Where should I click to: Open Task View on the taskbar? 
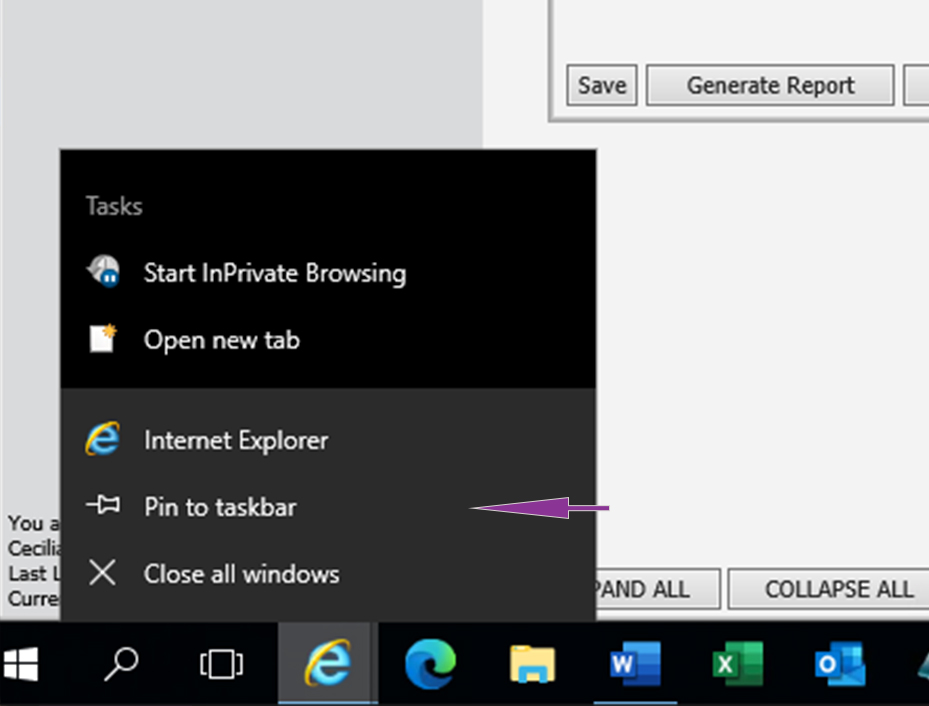click(x=221, y=663)
